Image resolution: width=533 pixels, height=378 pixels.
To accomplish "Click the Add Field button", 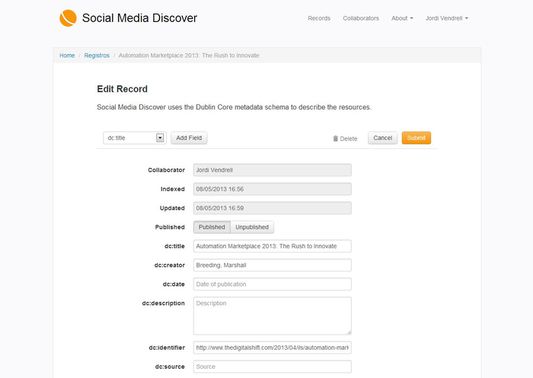I will click(x=189, y=138).
